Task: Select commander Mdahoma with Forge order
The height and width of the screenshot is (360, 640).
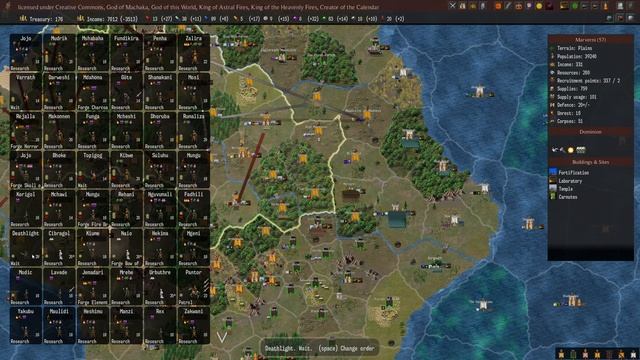Action: tap(93, 92)
